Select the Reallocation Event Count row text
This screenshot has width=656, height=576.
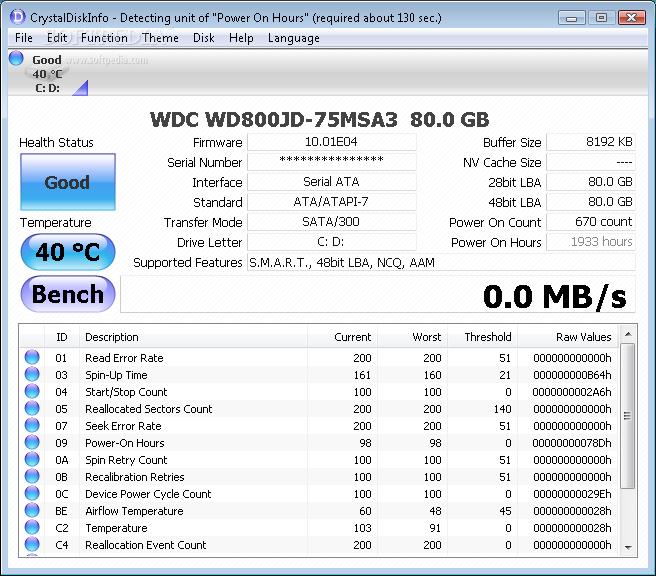(146, 545)
